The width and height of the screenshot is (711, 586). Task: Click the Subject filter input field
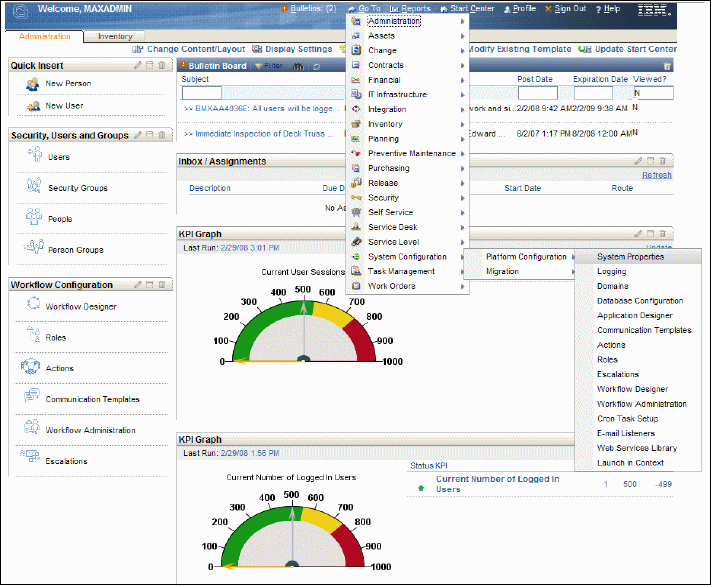pos(202,93)
